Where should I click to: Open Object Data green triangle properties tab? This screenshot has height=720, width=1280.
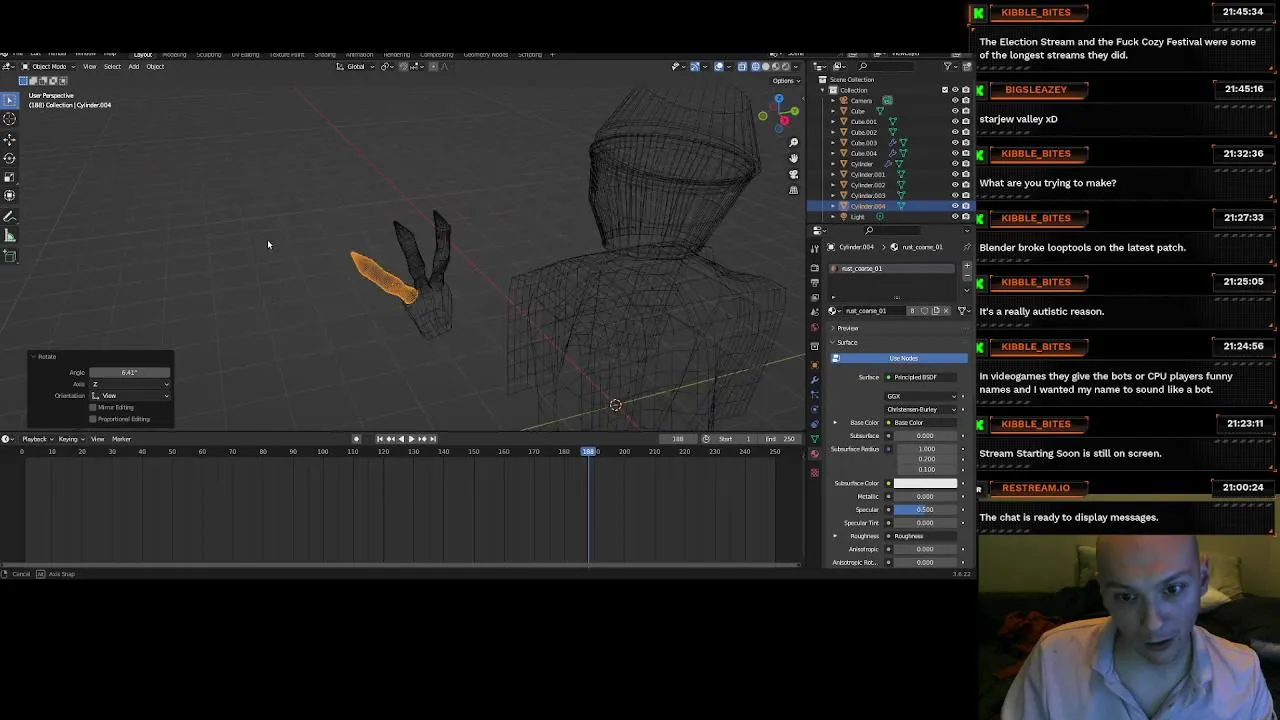point(815,440)
